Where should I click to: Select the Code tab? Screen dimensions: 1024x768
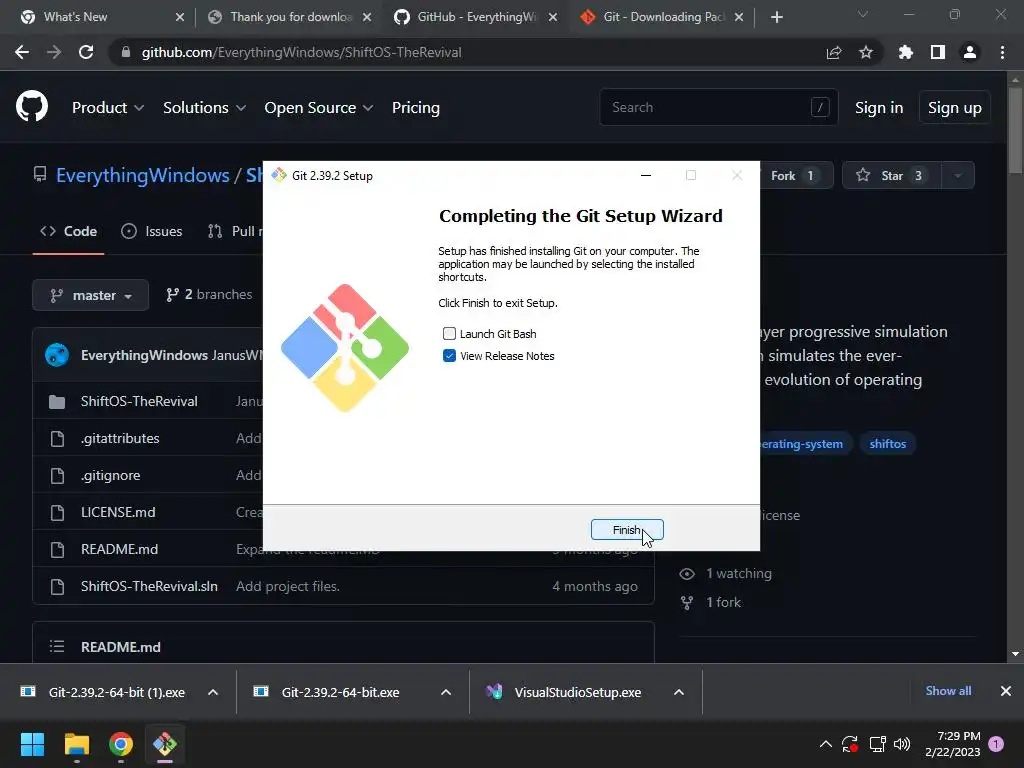click(x=69, y=231)
